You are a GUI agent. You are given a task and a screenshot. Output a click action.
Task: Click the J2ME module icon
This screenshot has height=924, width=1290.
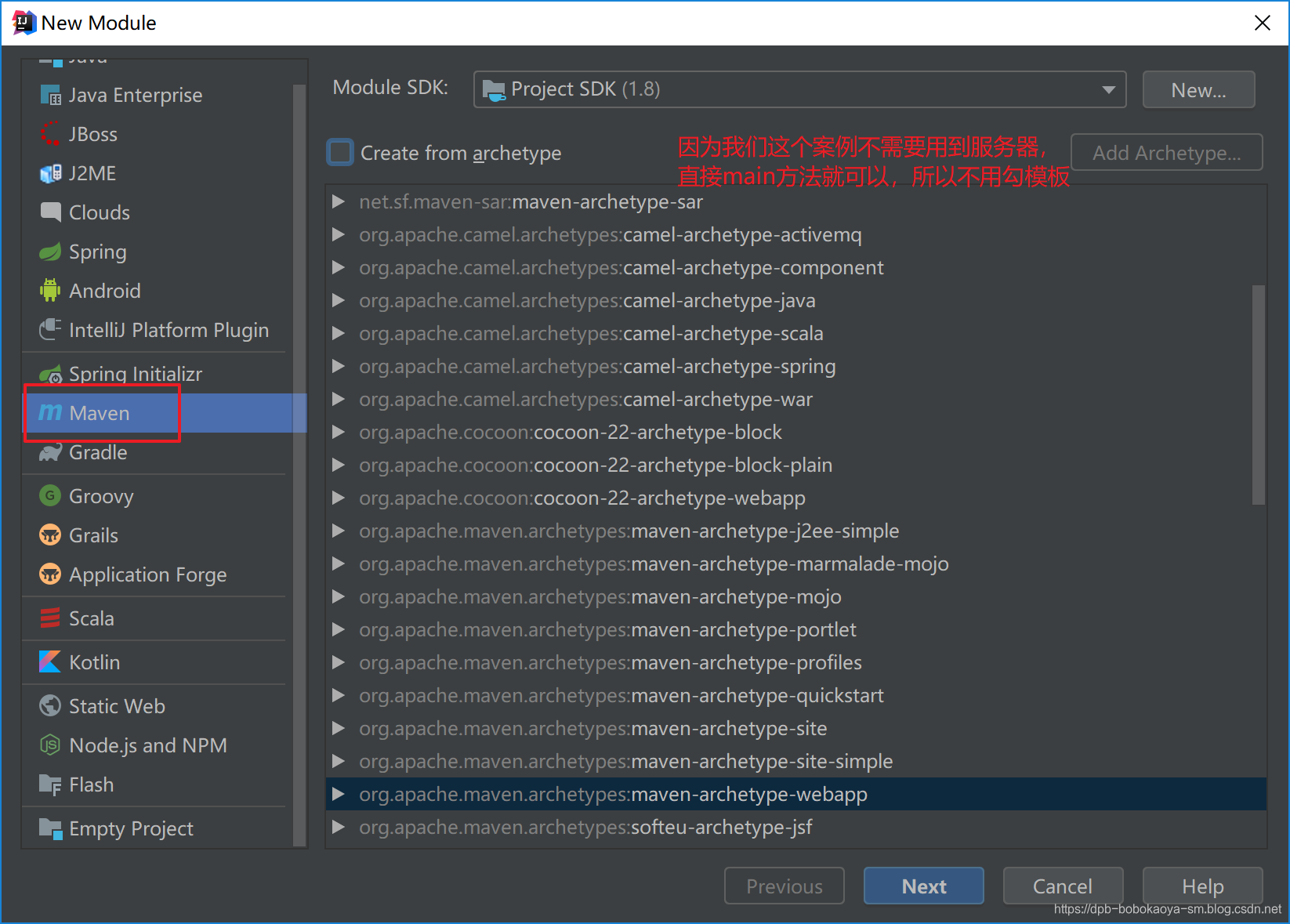coord(50,173)
